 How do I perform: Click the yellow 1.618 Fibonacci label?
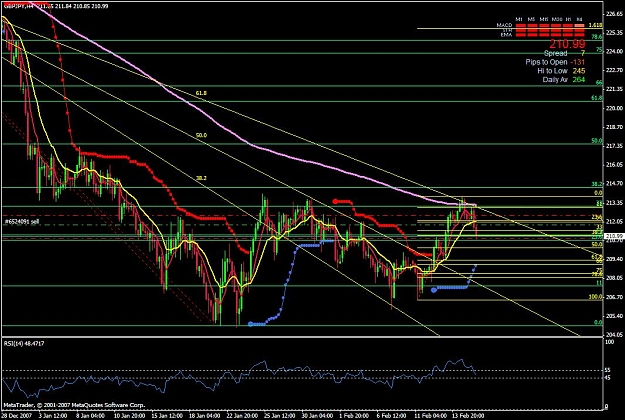[x=596, y=25]
